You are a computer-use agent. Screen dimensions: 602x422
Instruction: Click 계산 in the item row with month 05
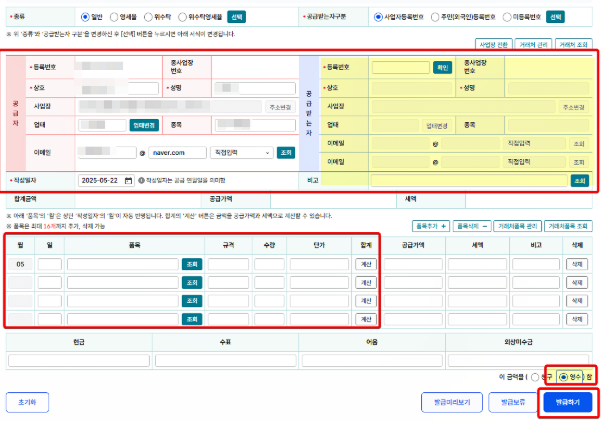(366, 264)
